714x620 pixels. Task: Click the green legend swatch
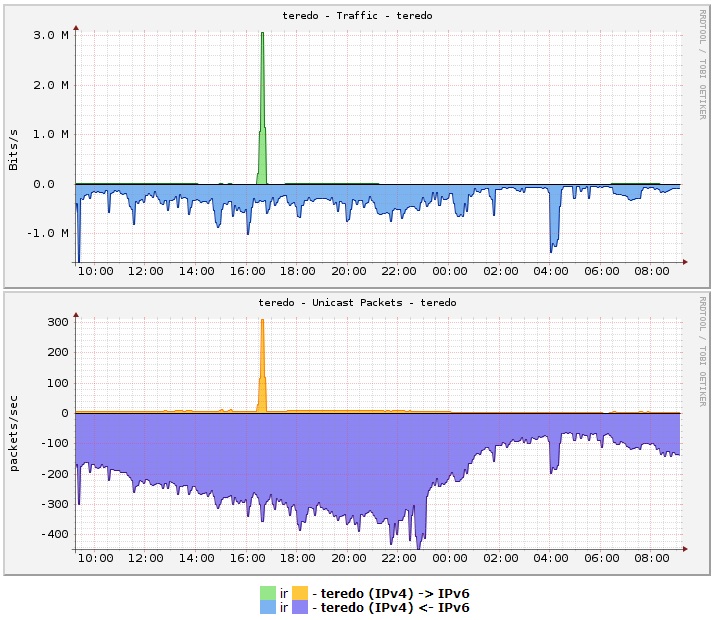tap(268, 593)
